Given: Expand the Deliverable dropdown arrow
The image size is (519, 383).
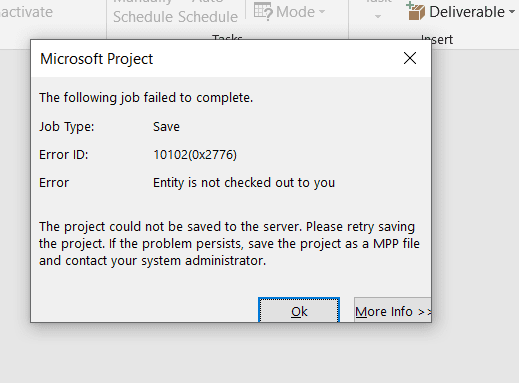Looking at the screenshot, I should click(x=512, y=12).
